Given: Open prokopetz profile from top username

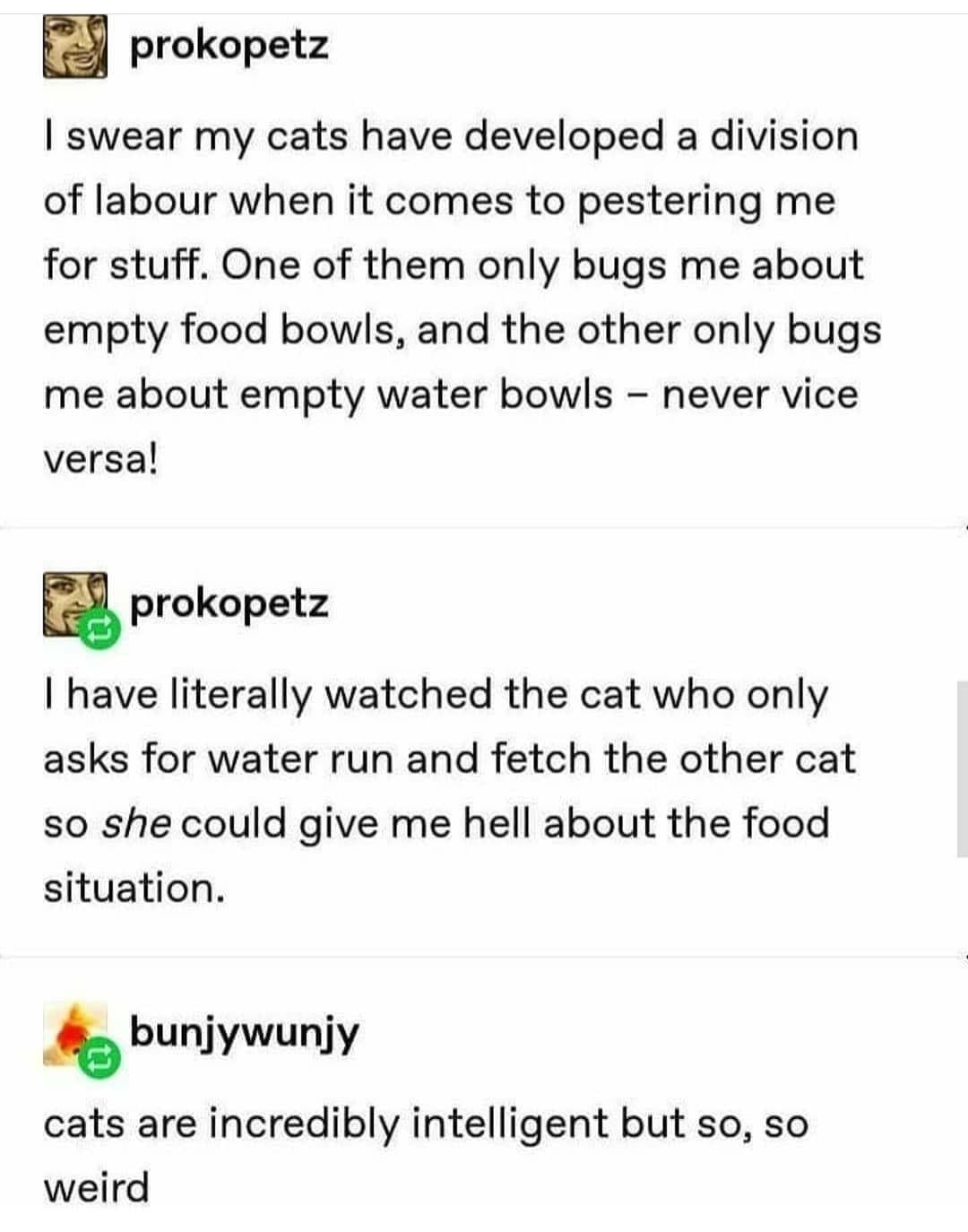Looking at the screenshot, I should [x=229, y=45].
